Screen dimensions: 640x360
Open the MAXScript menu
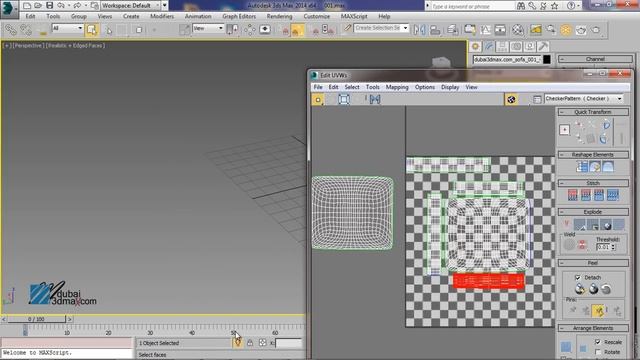(x=354, y=16)
